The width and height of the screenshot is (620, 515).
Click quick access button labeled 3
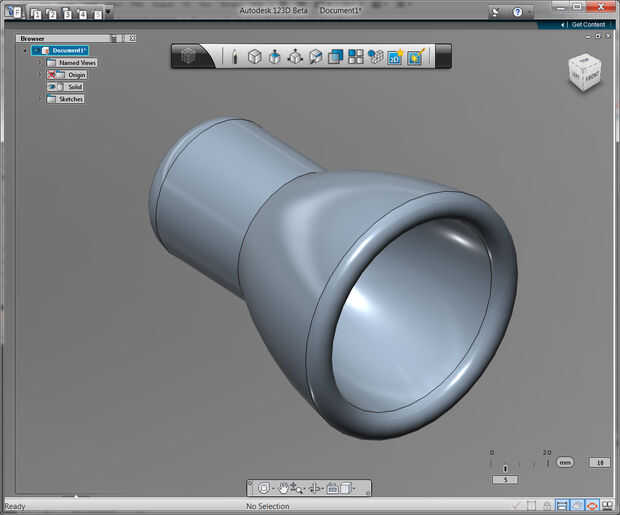[x=67, y=14]
